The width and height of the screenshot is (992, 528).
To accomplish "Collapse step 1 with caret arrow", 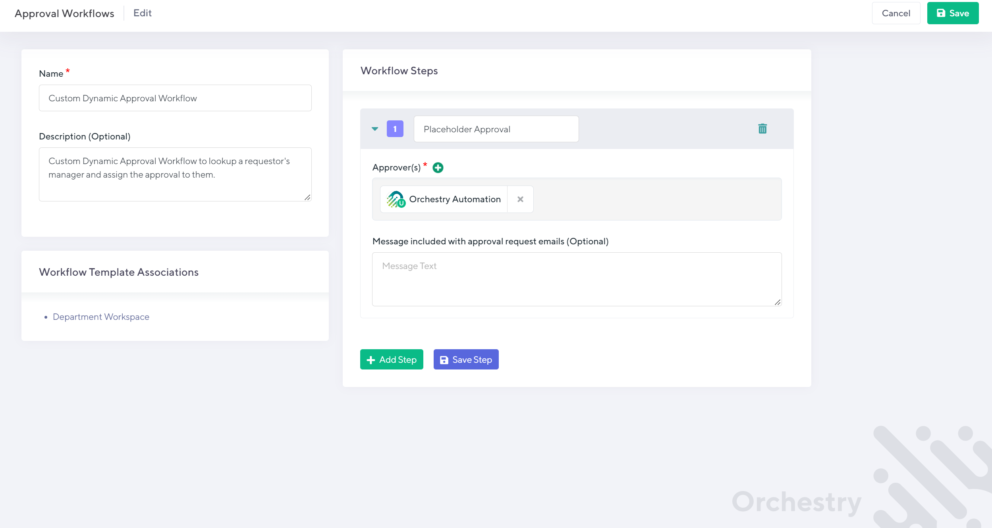I will pos(375,129).
